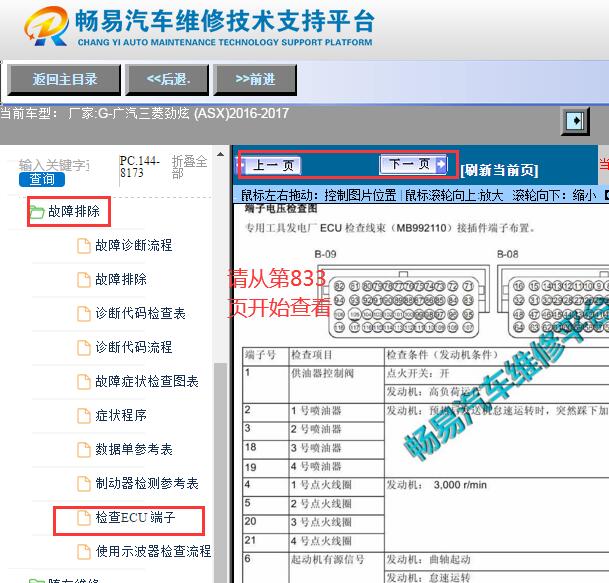Open the 故障排除 folder icon
This screenshot has width=609, height=583.
pos(37,212)
